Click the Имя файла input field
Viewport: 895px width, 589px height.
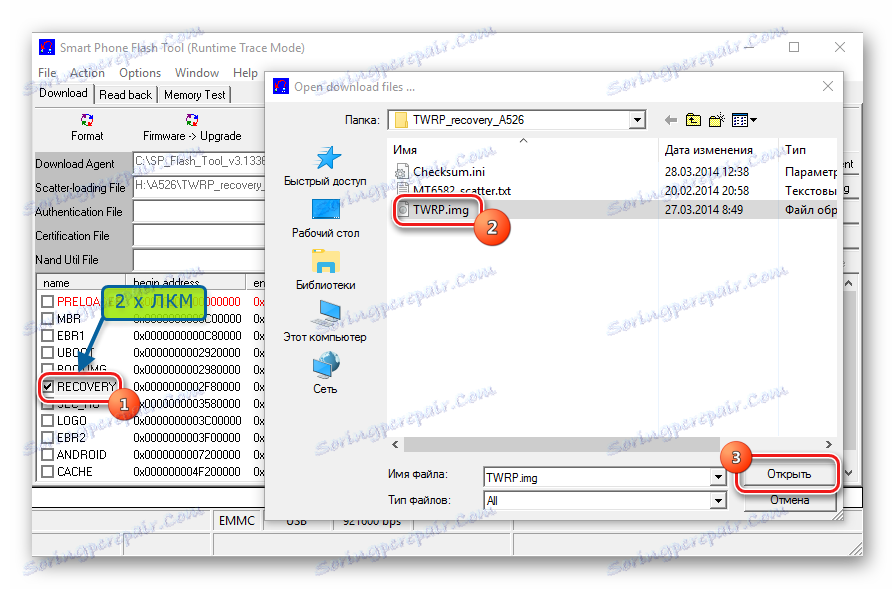[x=597, y=477]
